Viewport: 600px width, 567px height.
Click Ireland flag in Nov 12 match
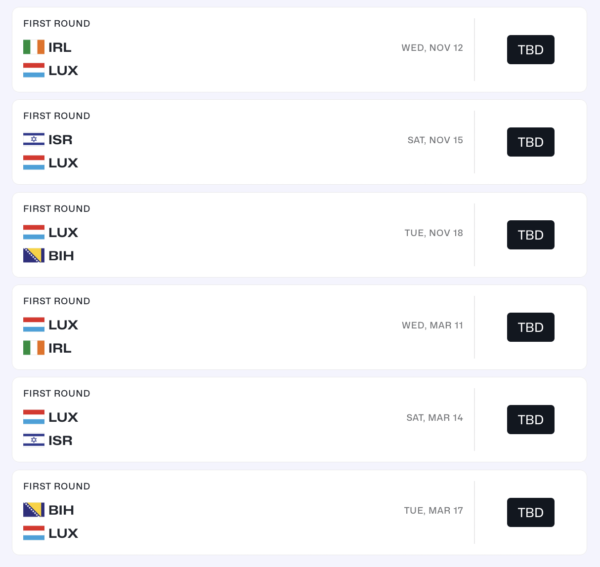pyautogui.click(x=34, y=47)
